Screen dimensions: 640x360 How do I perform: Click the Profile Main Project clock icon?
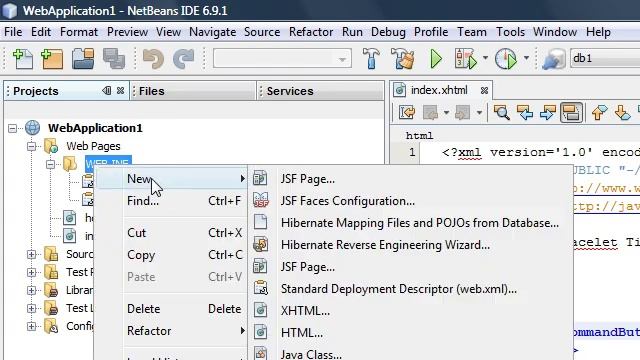point(506,59)
